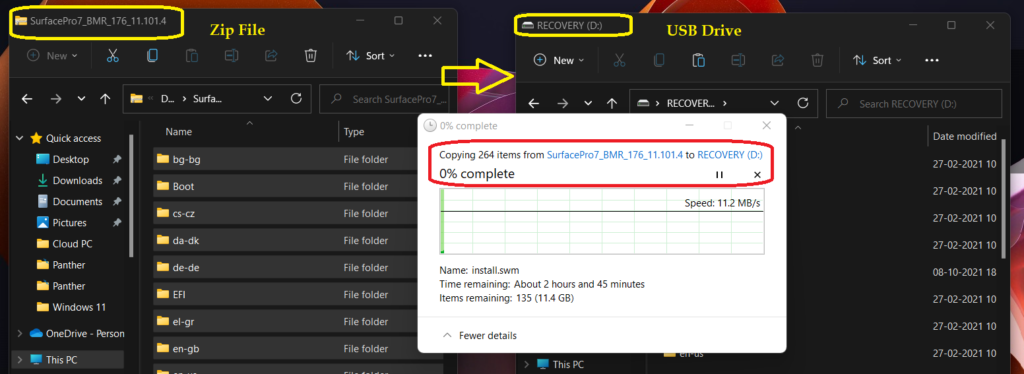This screenshot has height=374, width=1024.
Task: Expand recent locations in SurfacePro7 window
Action: point(81,99)
